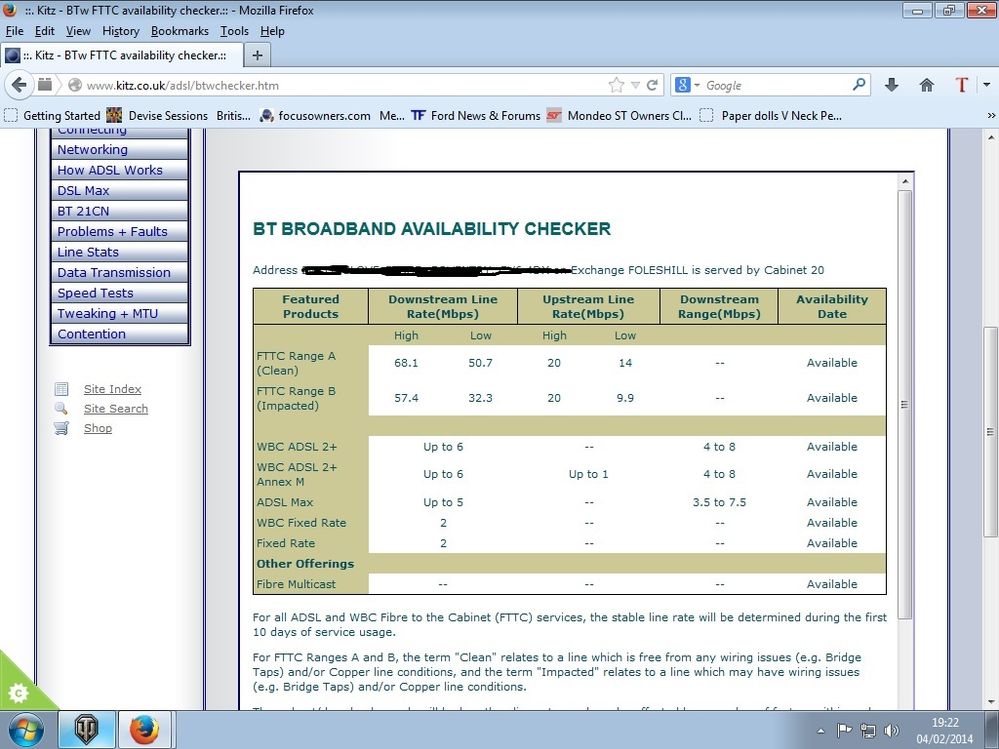999x749 pixels.
Task: Open Tweaking + MTU sidebar link
Action: pos(119,313)
